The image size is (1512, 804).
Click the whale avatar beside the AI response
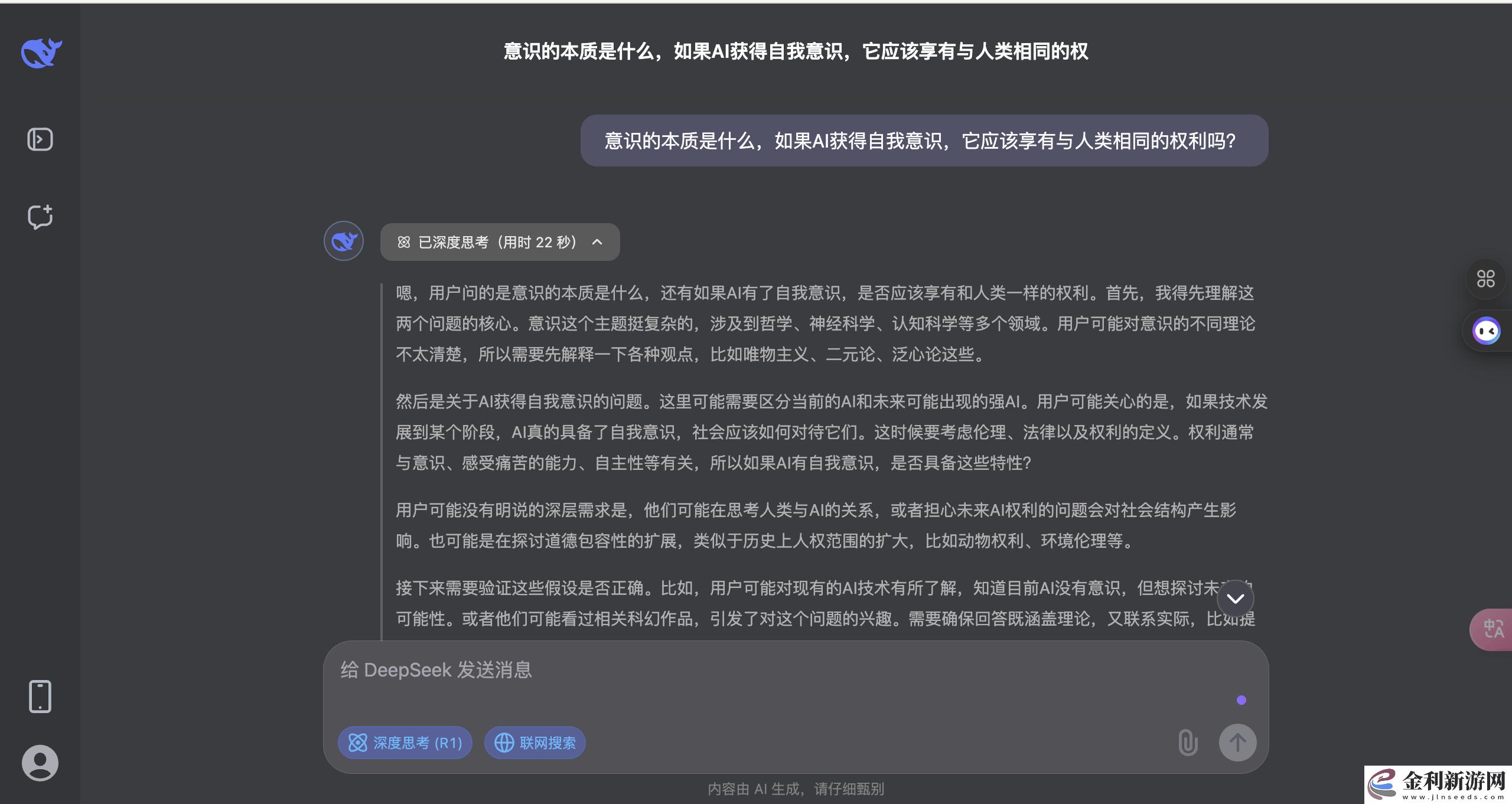click(x=343, y=241)
